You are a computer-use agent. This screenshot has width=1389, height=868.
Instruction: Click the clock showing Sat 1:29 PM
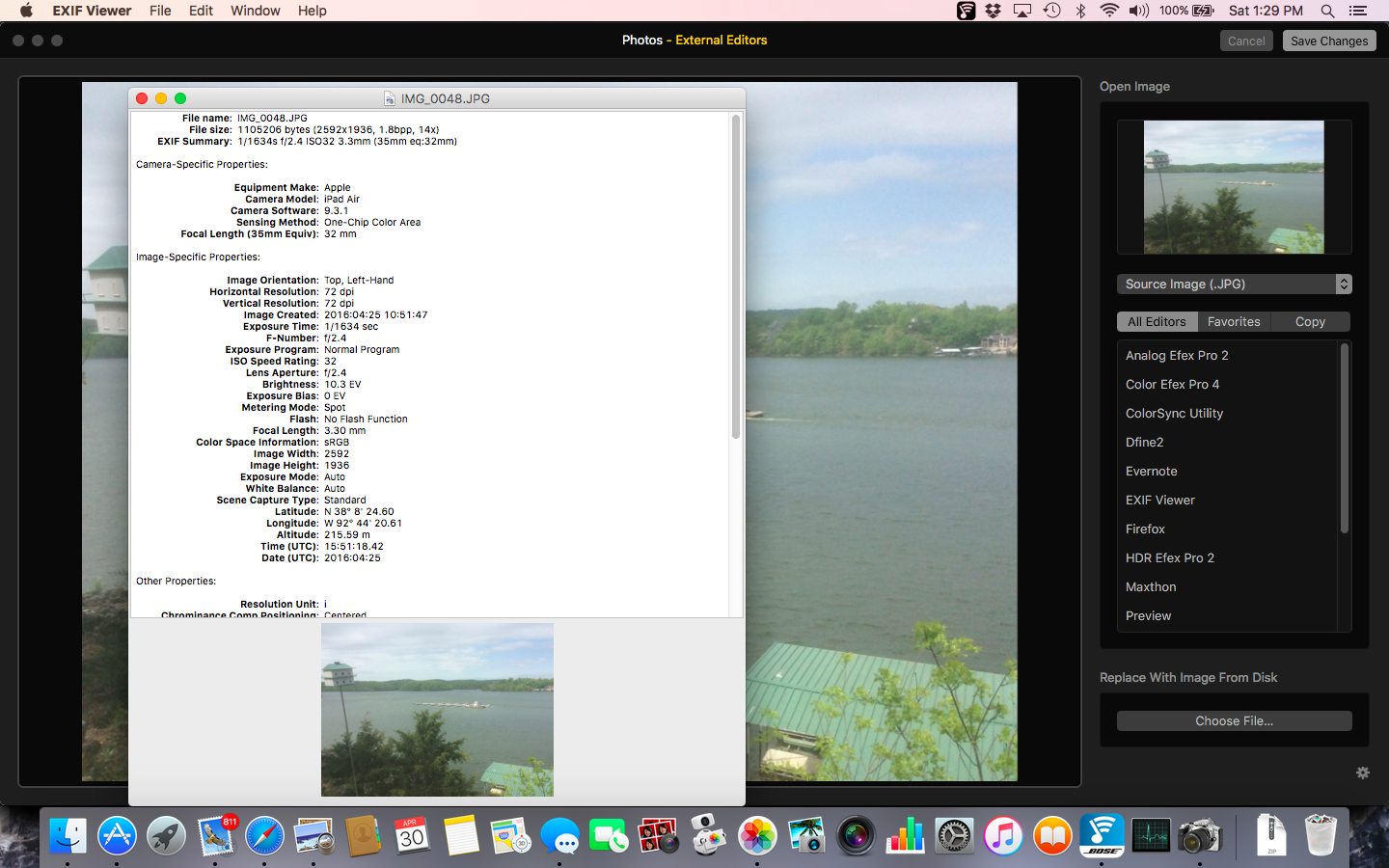coord(1266,11)
